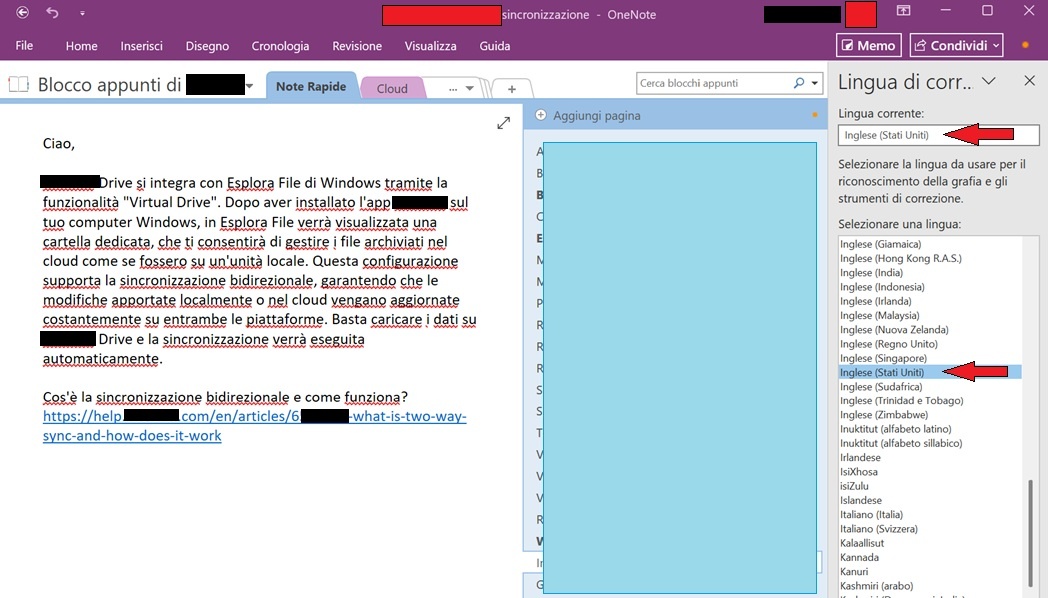Open the Home ribbon tab

click(82, 46)
